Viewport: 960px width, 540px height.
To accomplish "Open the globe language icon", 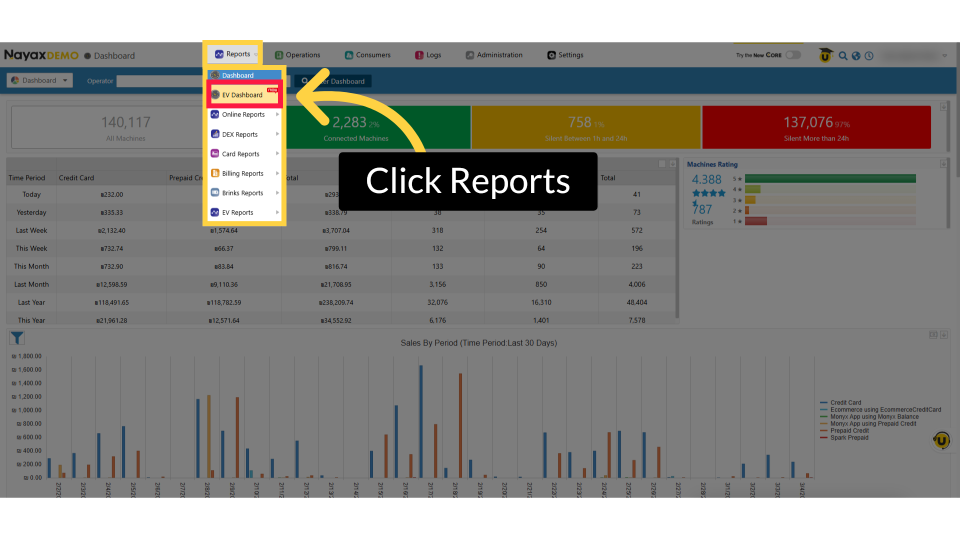I will (x=856, y=55).
